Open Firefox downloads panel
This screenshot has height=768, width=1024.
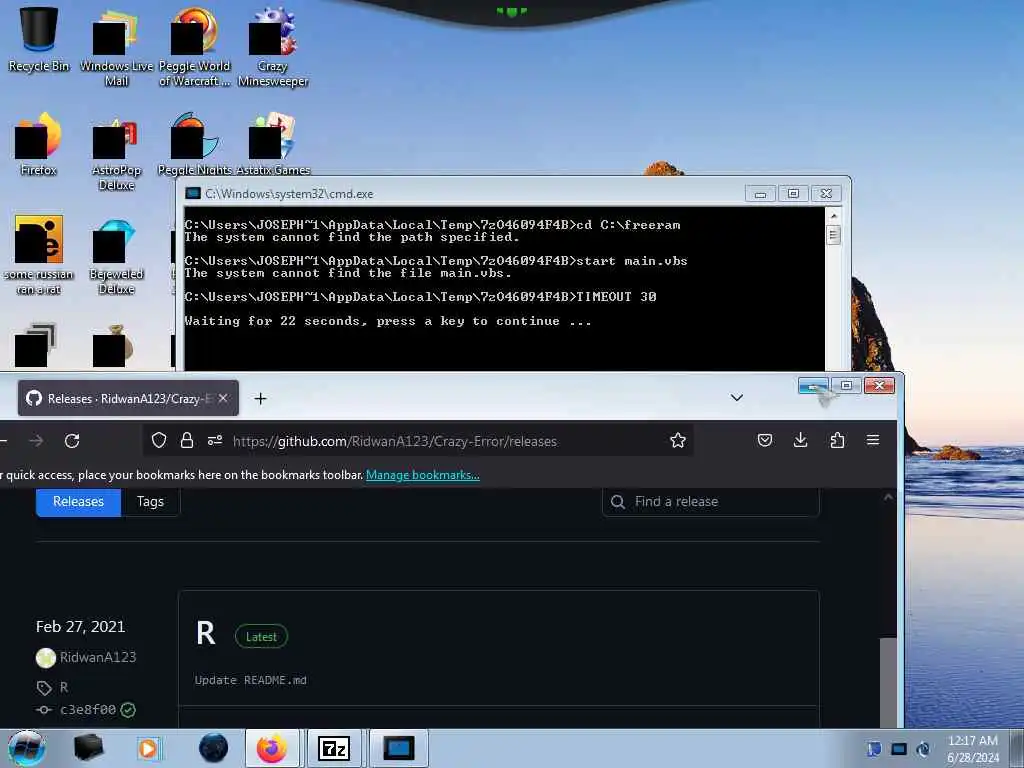pyautogui.click(x=800, y=440)
